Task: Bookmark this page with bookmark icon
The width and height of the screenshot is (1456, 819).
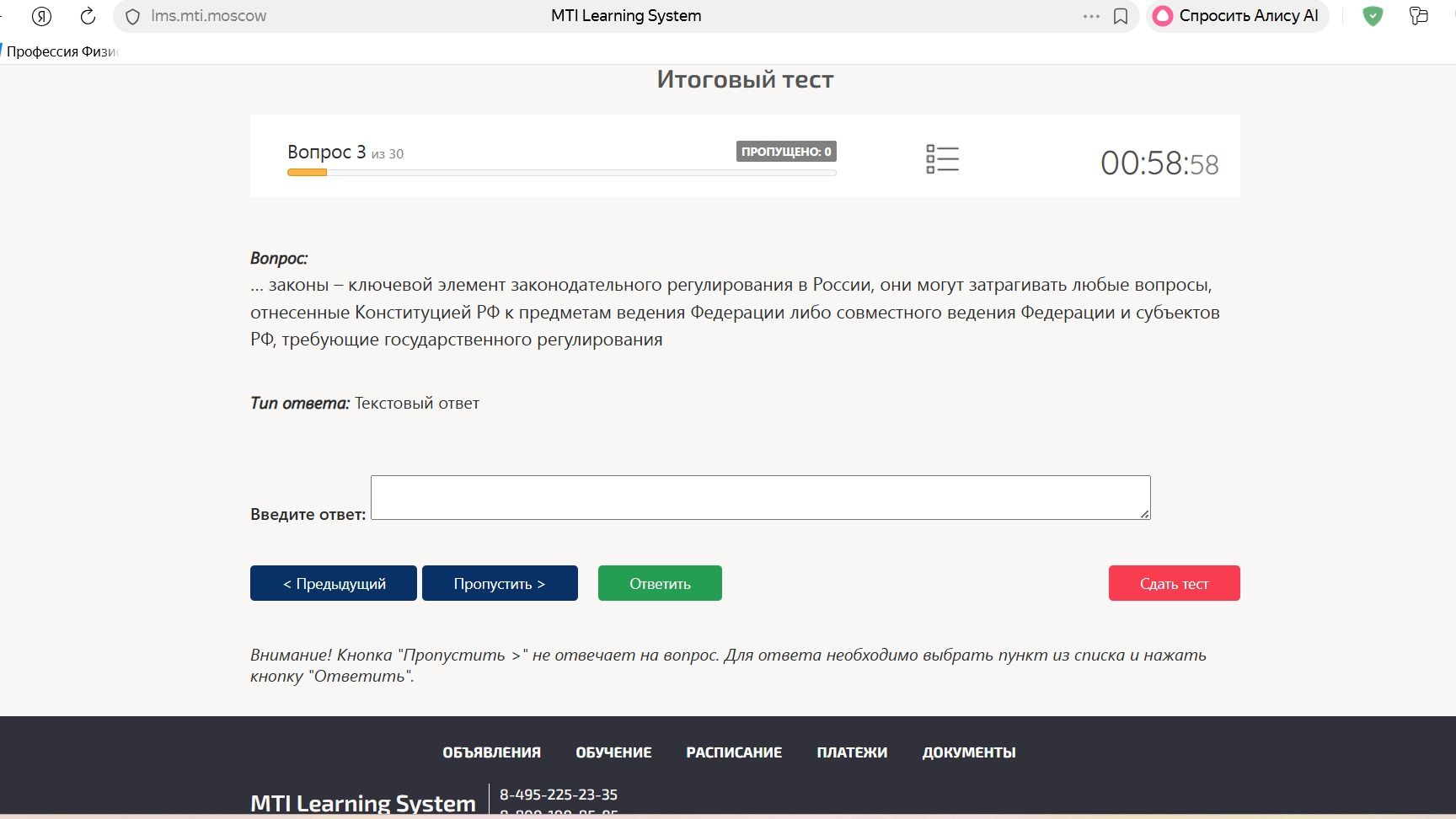Action: (1121, 16)
